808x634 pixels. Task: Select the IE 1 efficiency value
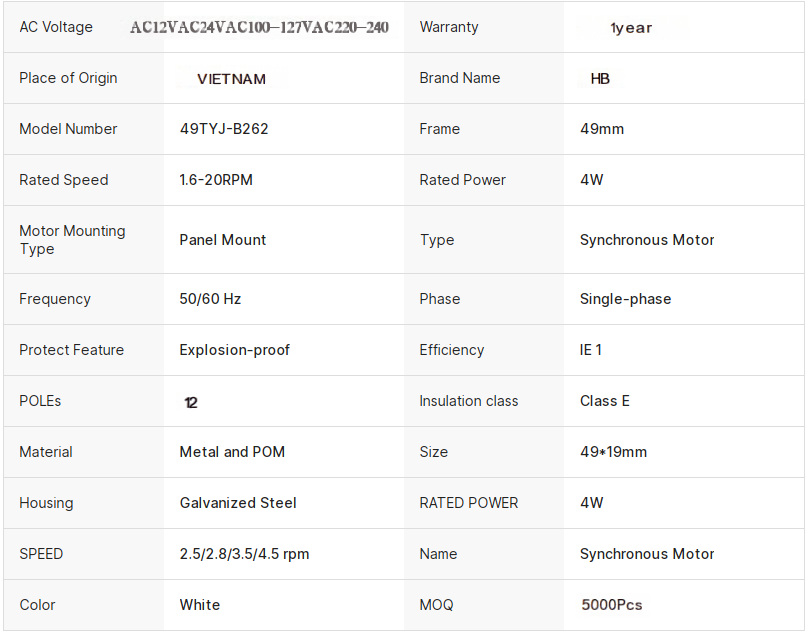point(591,350)
